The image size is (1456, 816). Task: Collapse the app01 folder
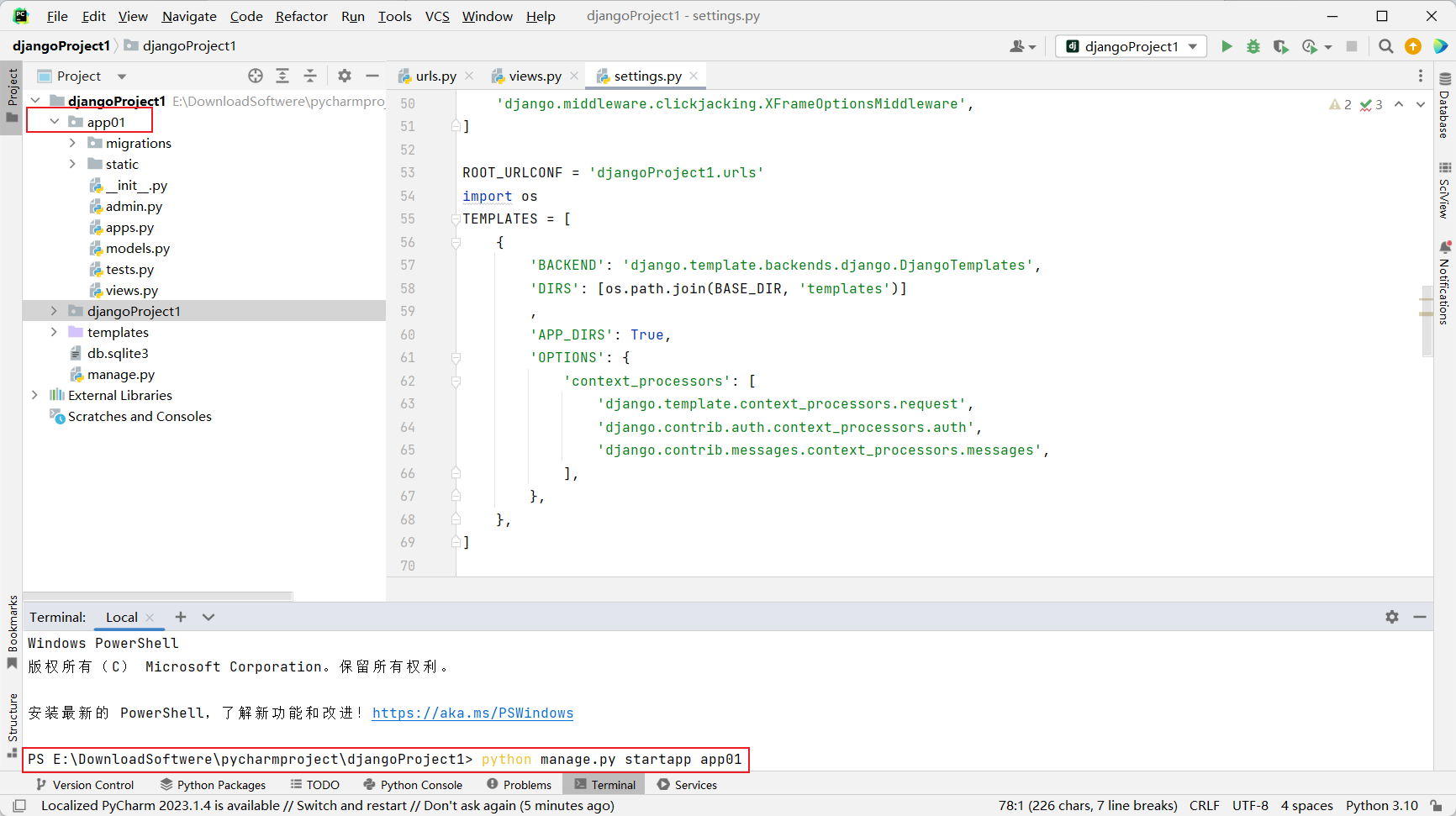point(55,122)
